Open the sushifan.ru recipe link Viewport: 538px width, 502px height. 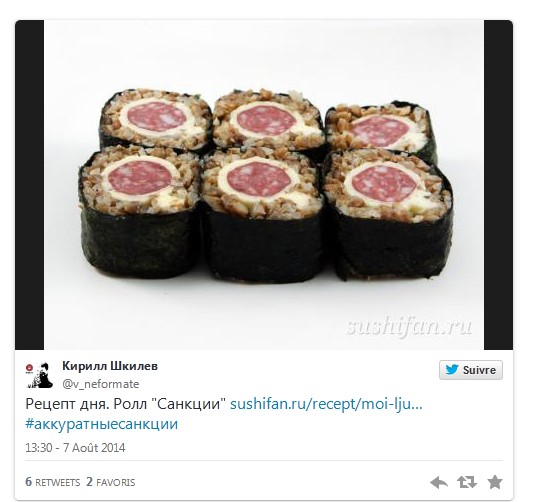coord(326,404)
